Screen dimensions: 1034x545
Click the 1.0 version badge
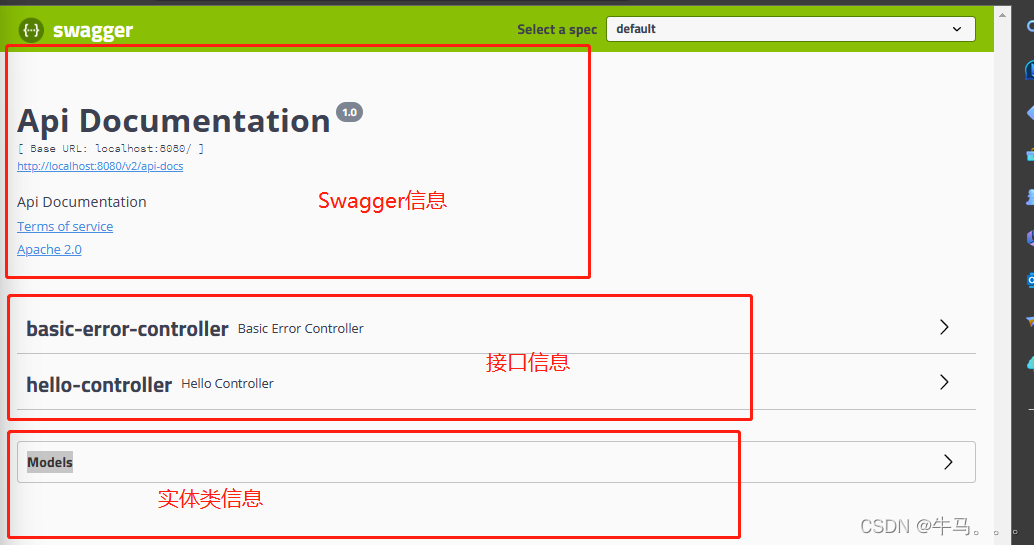click(350, 112)
